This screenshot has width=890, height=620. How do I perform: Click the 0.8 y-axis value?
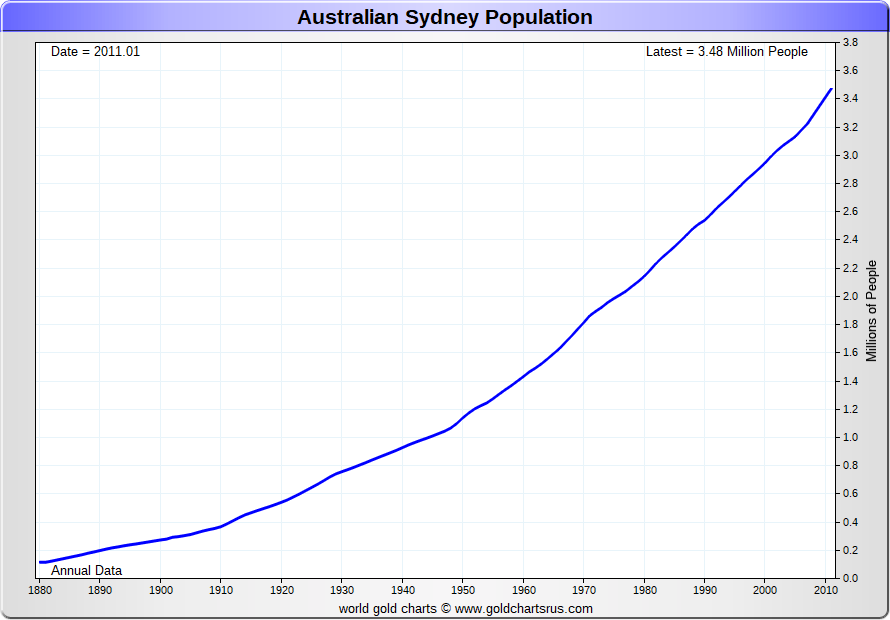pos(850,466)
